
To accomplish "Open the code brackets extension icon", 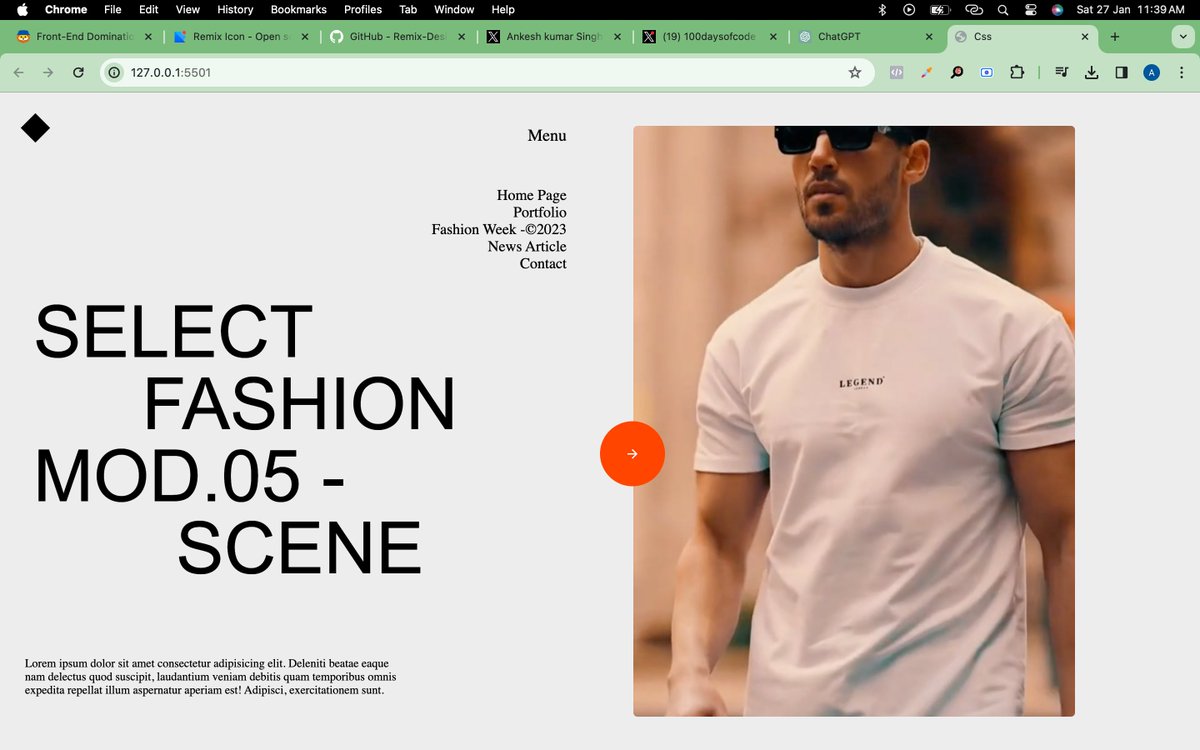I will click(897, 72).
